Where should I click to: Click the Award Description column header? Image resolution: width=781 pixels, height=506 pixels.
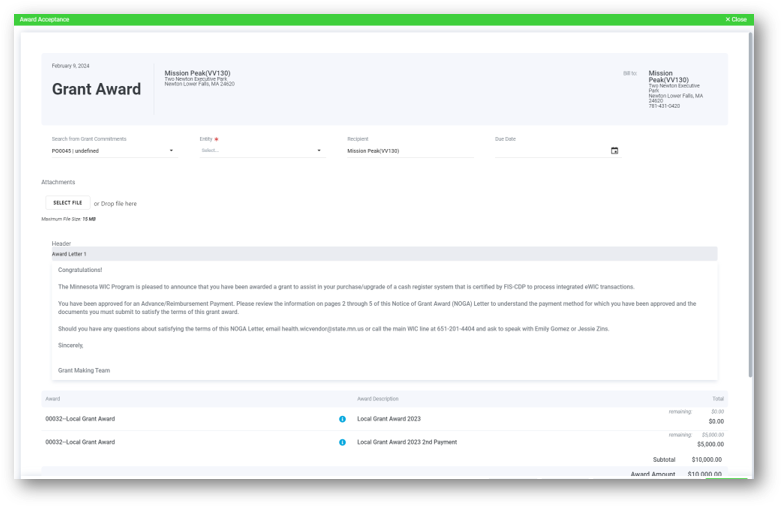point(378,399)
